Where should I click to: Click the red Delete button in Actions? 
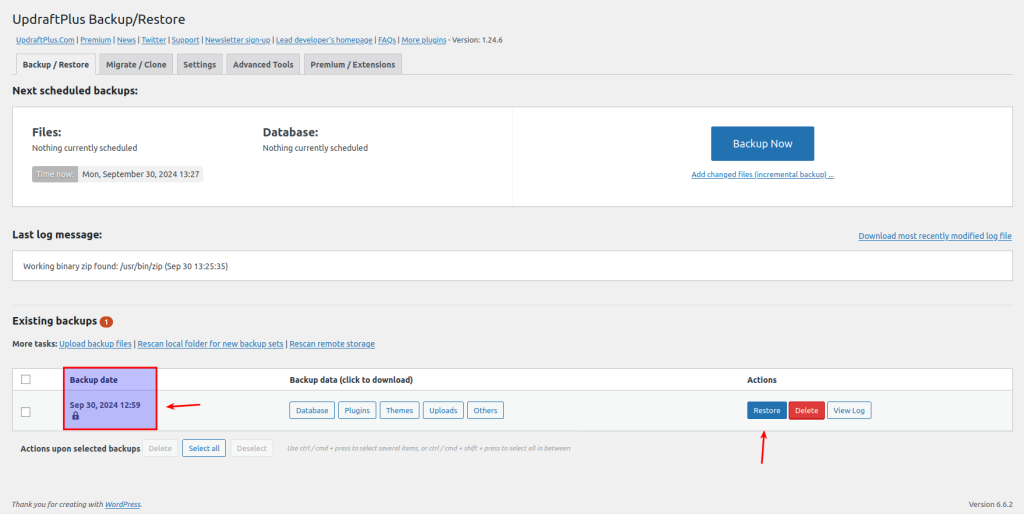[x=807, y=410]
